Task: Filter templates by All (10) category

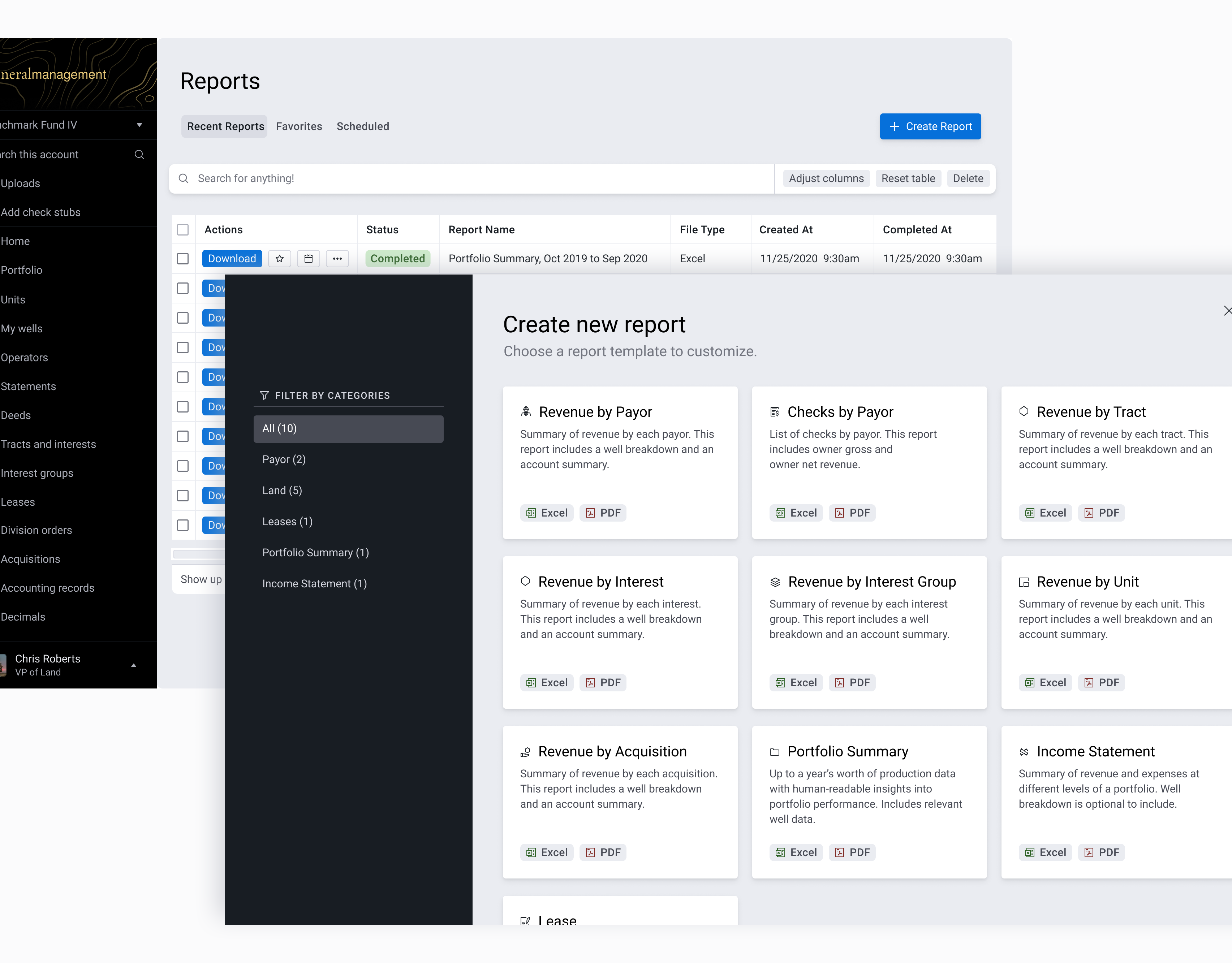Action: click(x=349, y=429)
